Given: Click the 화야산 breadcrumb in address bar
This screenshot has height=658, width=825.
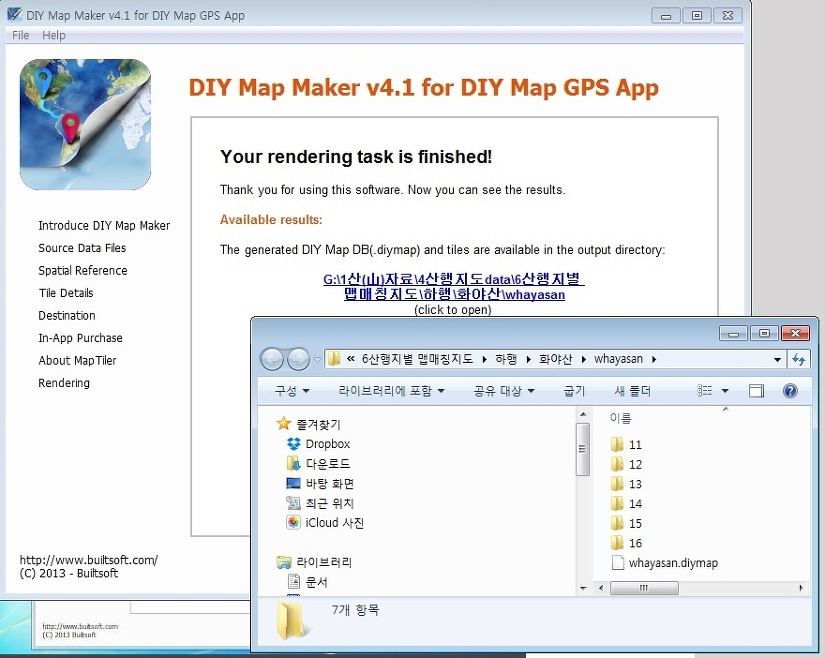Looking at the screenshot, I should (555, 359).
